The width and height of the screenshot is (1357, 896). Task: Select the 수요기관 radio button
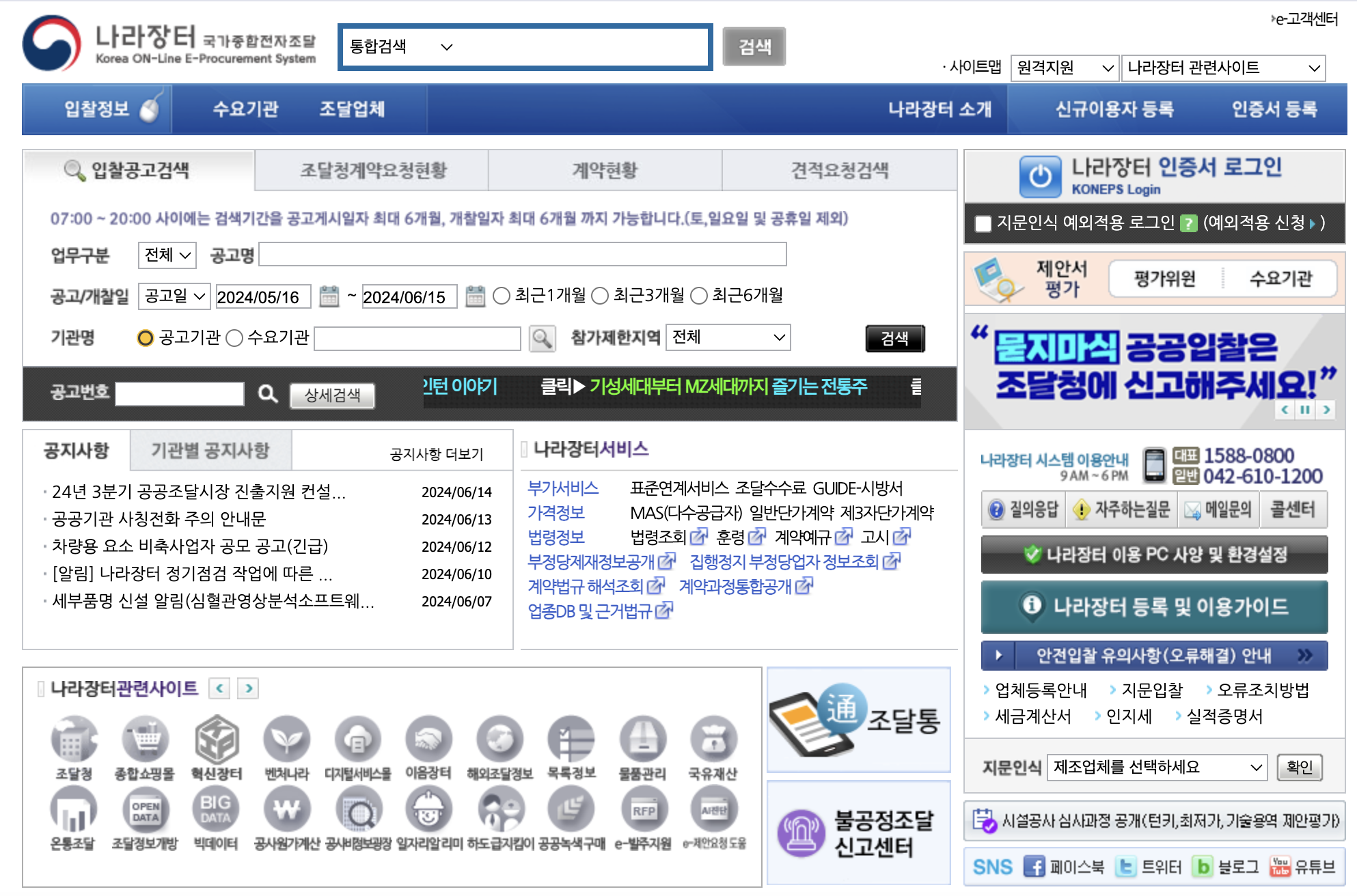(x=234, y=337)
